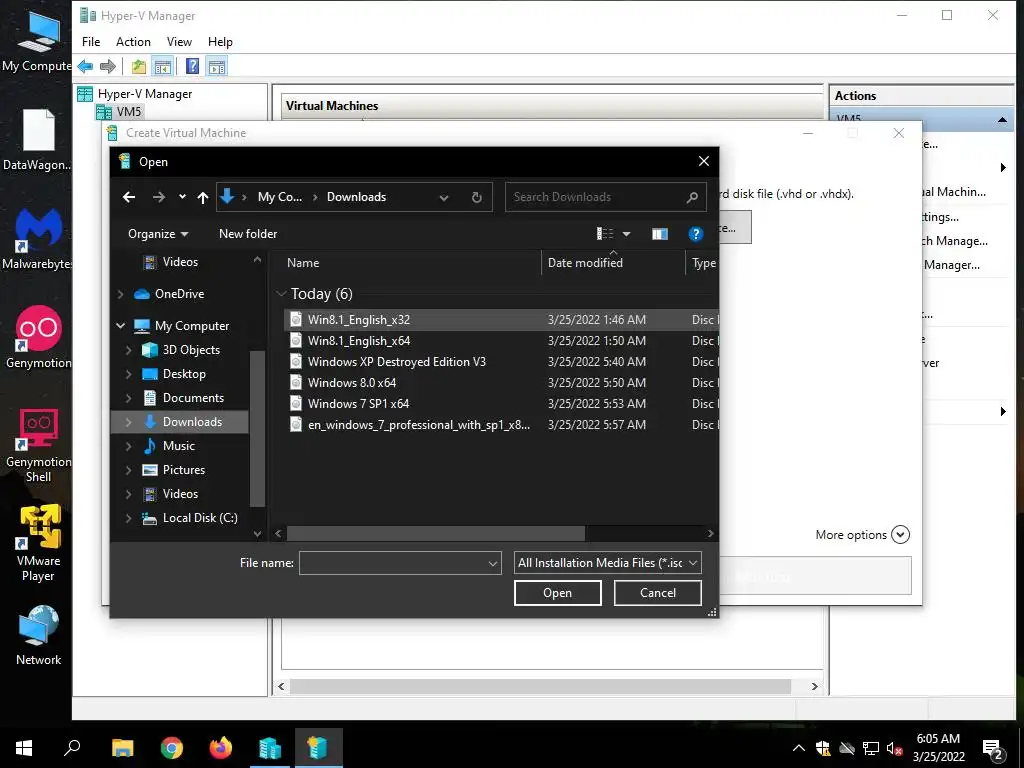Open the Action menu
This screenshot has height=768, width=1024.
tap(133, 42)
